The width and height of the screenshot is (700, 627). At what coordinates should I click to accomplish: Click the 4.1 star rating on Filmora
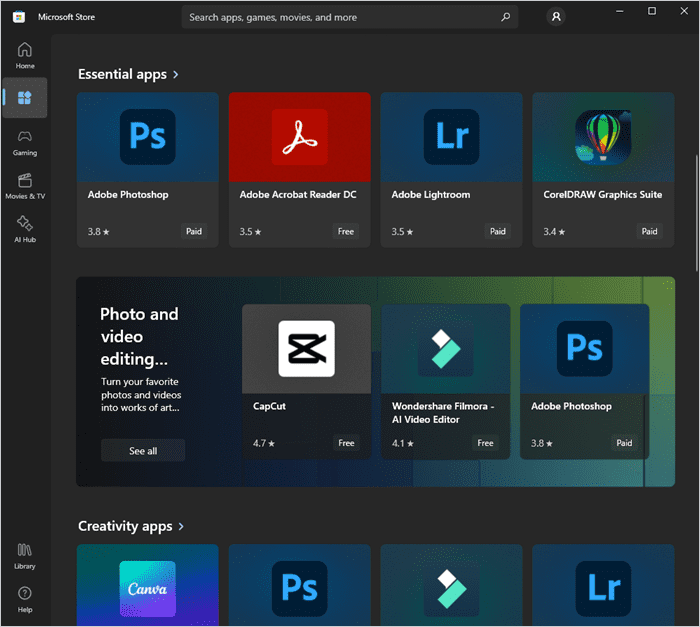point(403,443)
